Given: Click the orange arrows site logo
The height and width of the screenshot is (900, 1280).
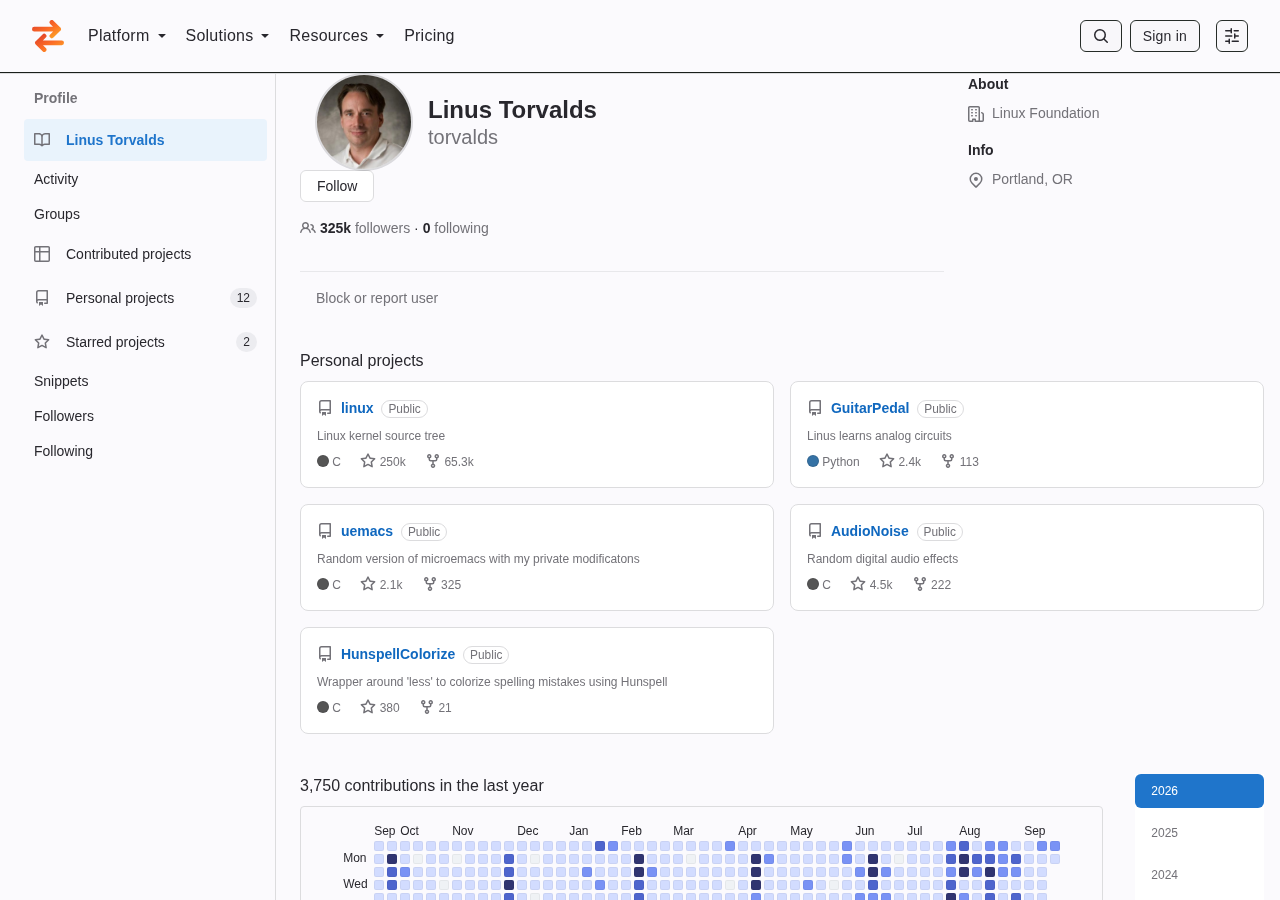Looking at the screenshot, I should (x=48, y=36).
